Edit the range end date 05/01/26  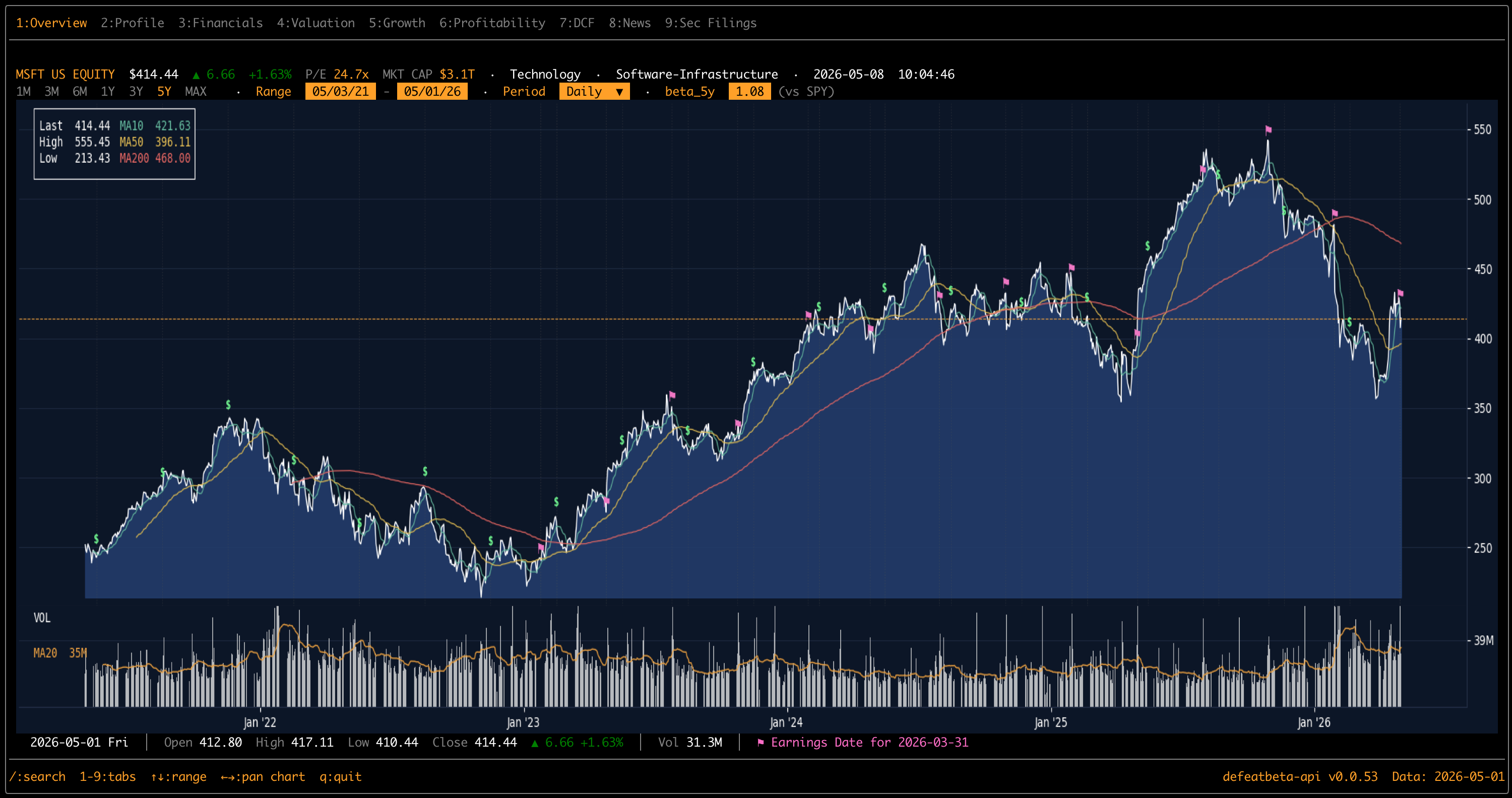coord(432,92)
